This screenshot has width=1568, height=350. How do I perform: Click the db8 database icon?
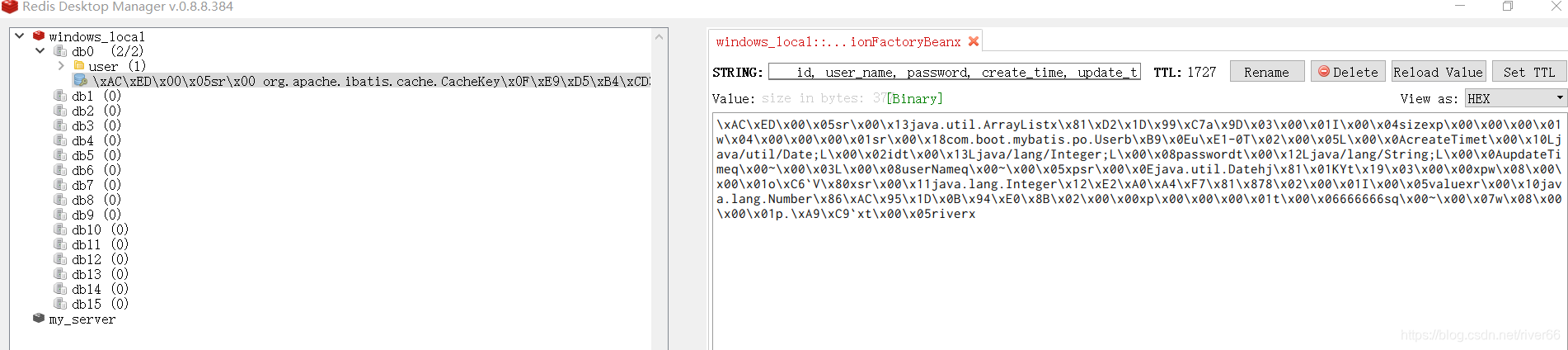59,200
